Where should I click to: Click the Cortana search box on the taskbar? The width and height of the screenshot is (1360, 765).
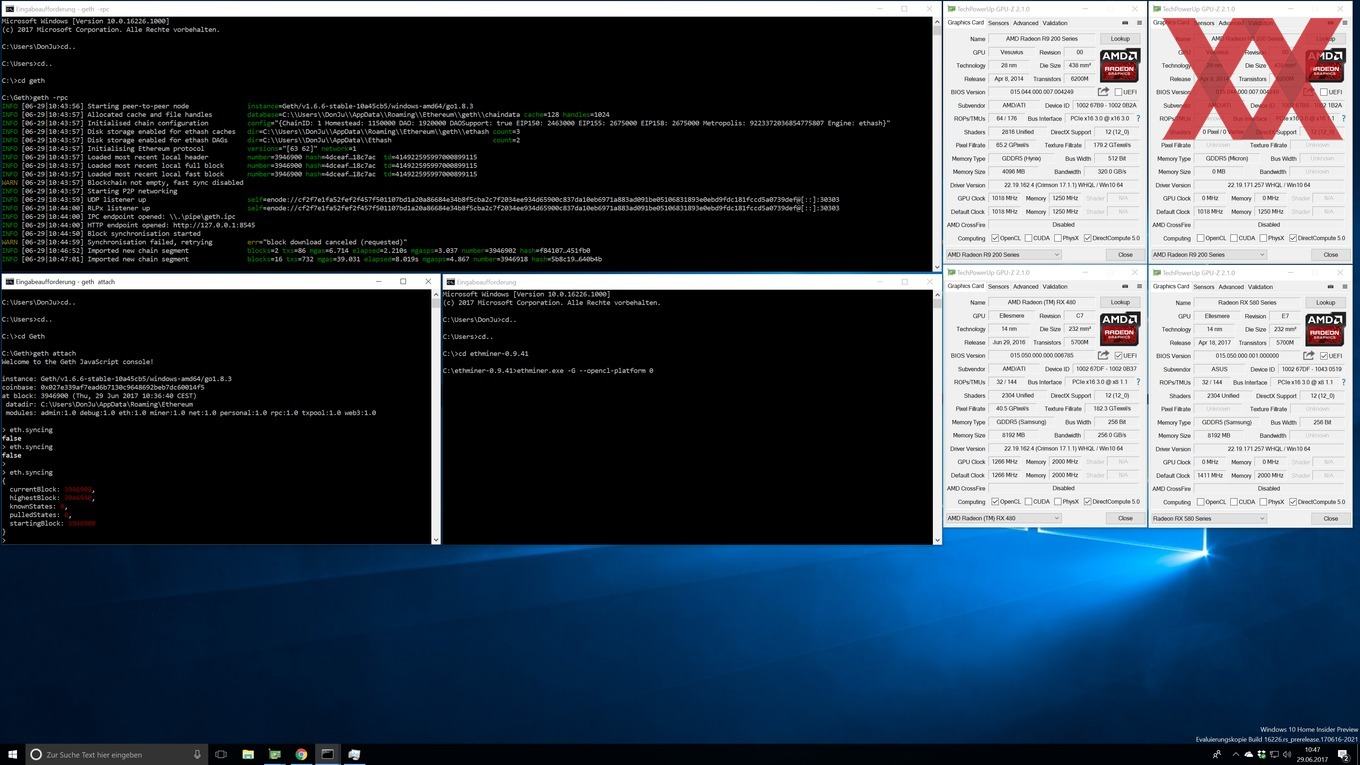pos(115,754)
